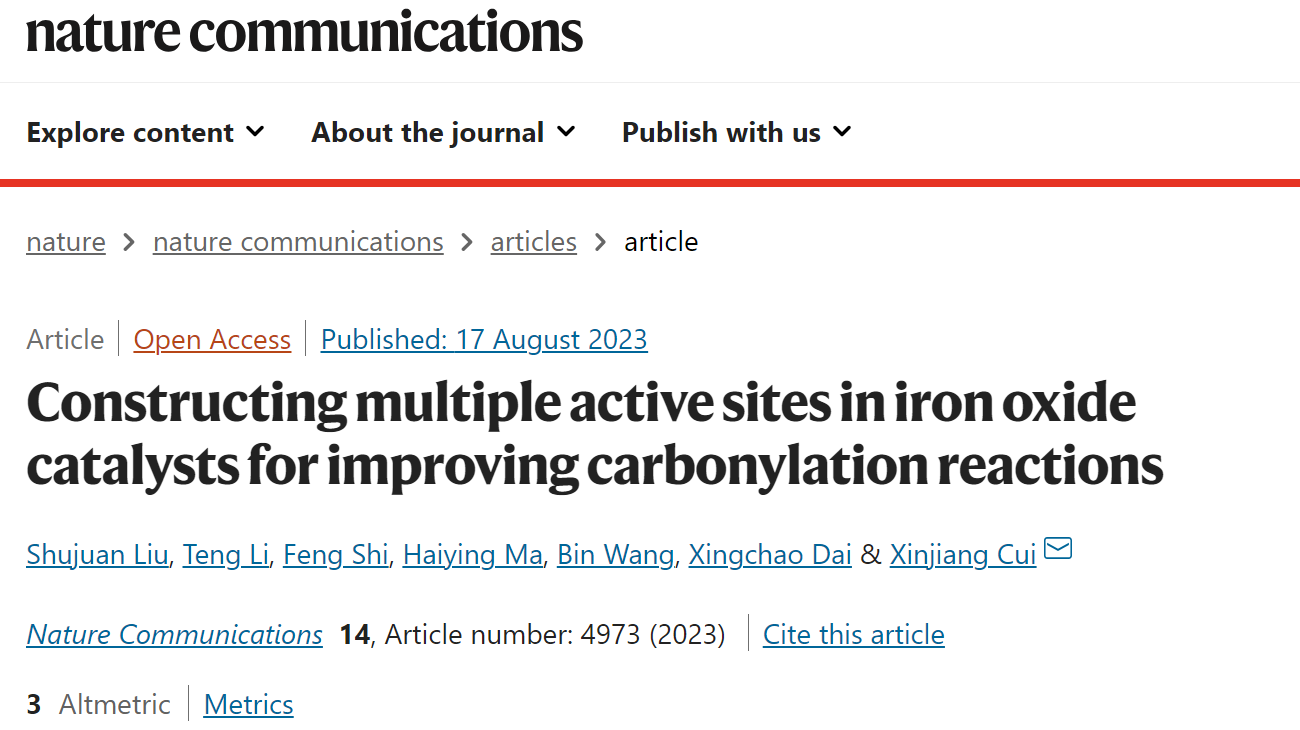
Task: Expand the Explore content dropdown
Action: [x=146, y=132]
